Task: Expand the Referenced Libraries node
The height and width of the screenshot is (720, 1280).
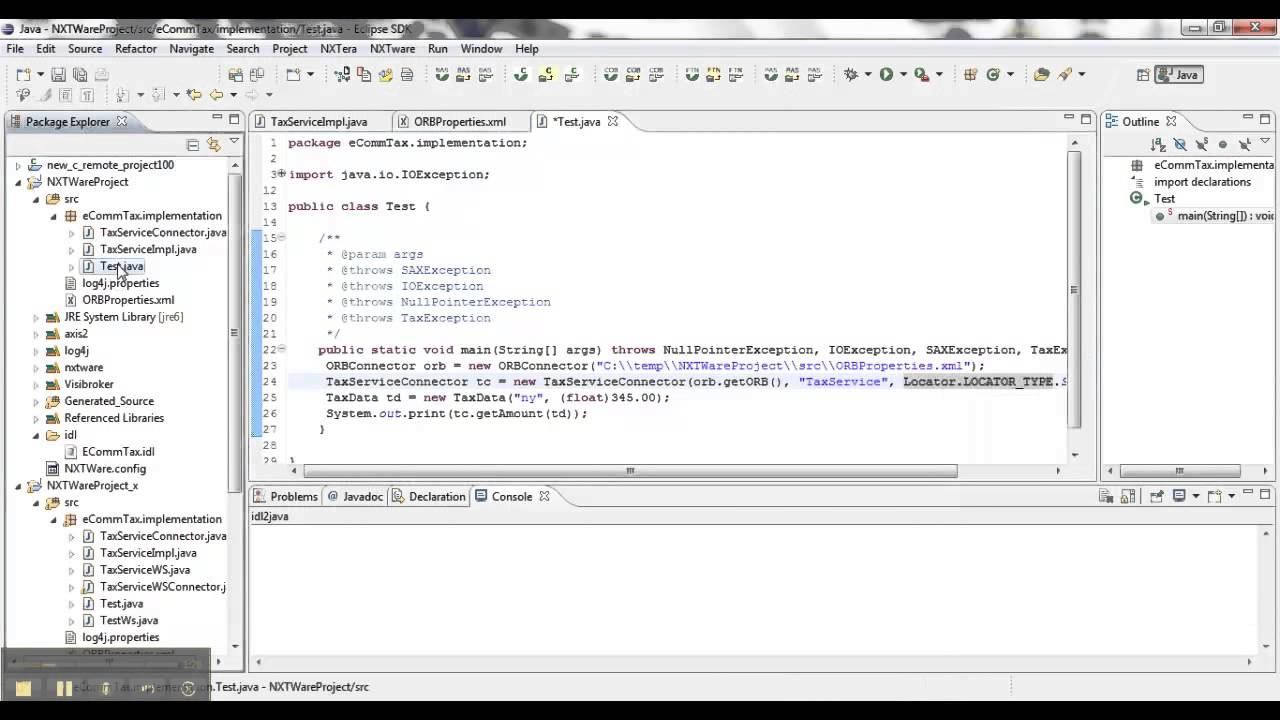Action: coord(36,418)
